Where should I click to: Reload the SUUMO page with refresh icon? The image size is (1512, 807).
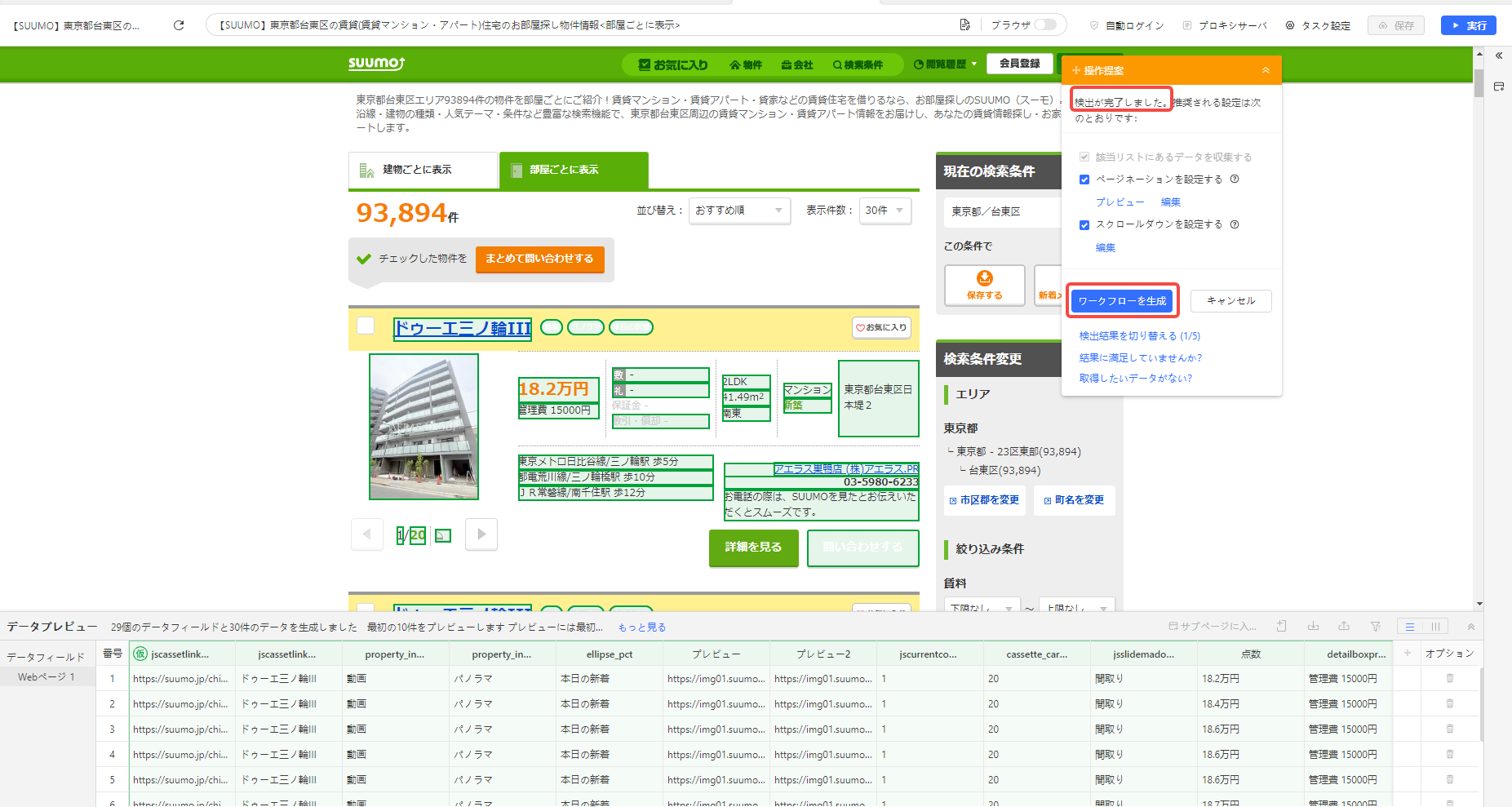[x=179, y=25]
